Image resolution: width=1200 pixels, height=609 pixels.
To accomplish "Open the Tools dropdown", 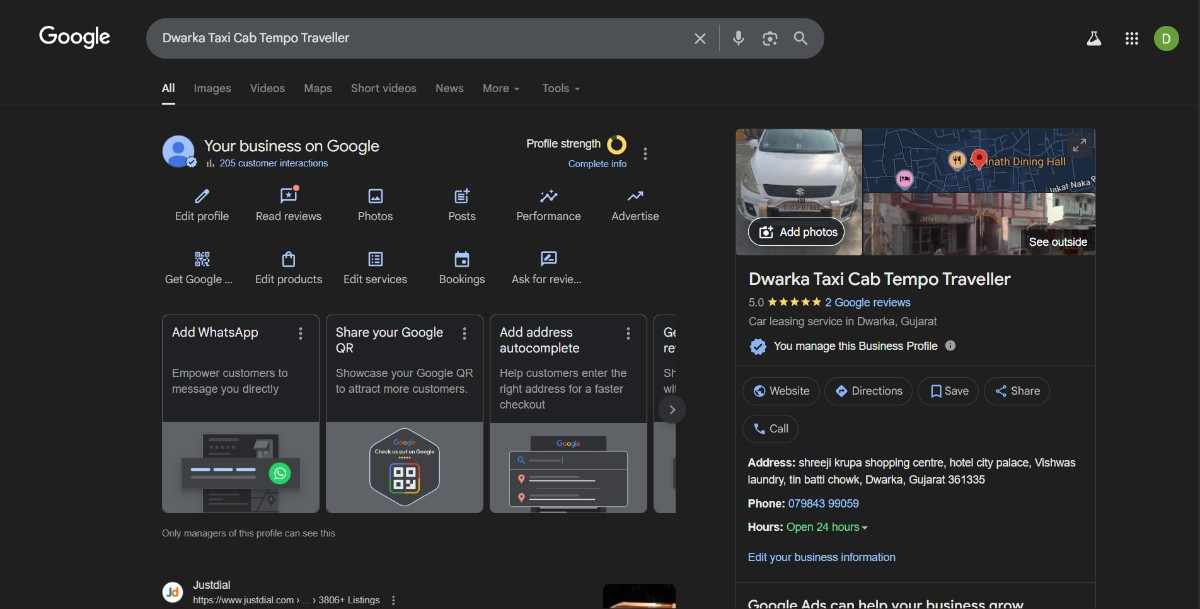I will [560, 88].
